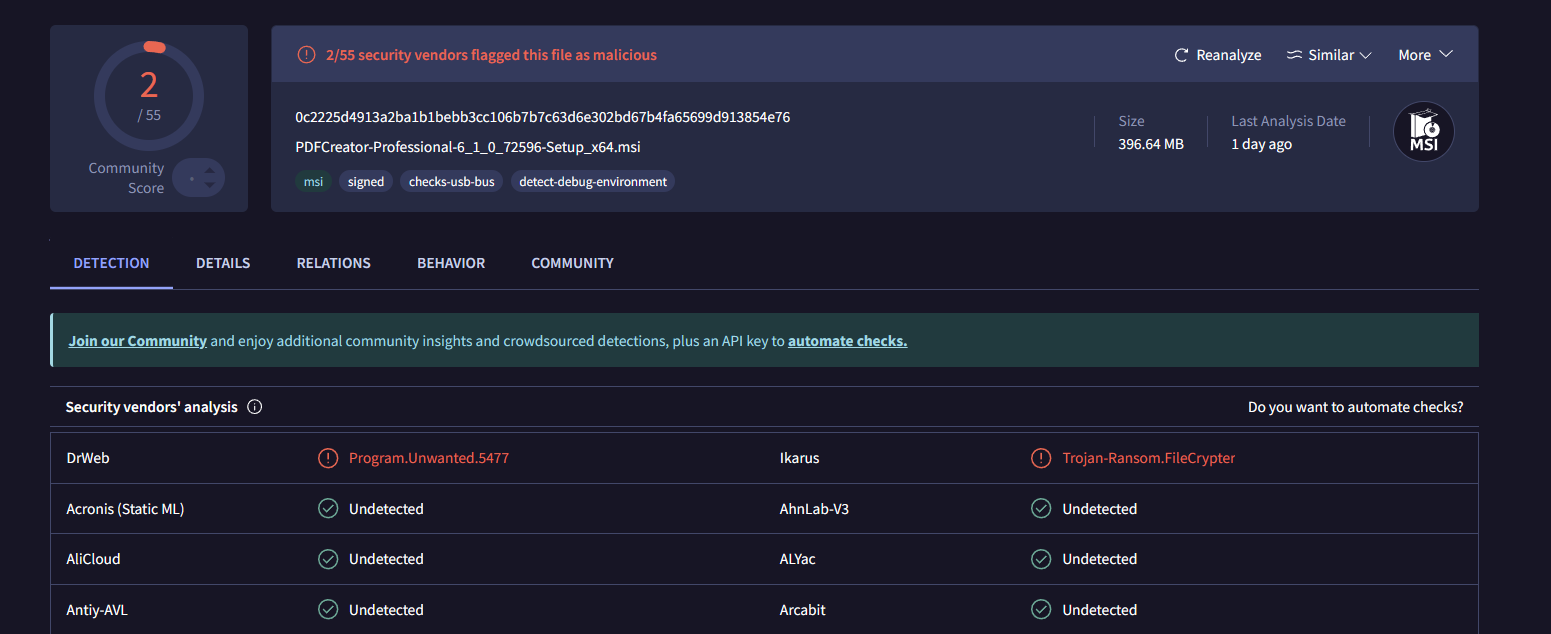Click the 396.64 MB size value
The width and height of the screenshot is (1551, 634).
point(1150,144)
